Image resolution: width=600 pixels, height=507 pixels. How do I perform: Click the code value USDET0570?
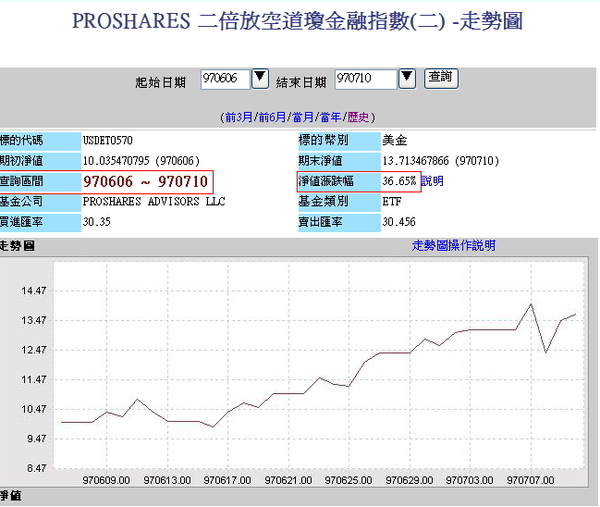click(108, 140)
